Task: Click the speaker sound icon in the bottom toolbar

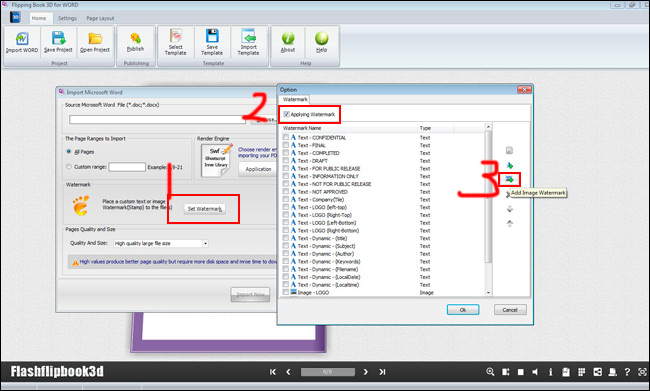Action: [x=535, y=372]
